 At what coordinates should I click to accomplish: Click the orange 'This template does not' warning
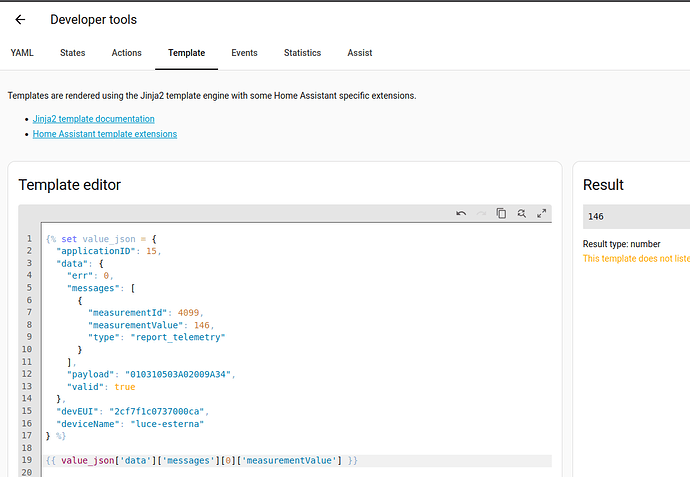(x=636, y=258)
